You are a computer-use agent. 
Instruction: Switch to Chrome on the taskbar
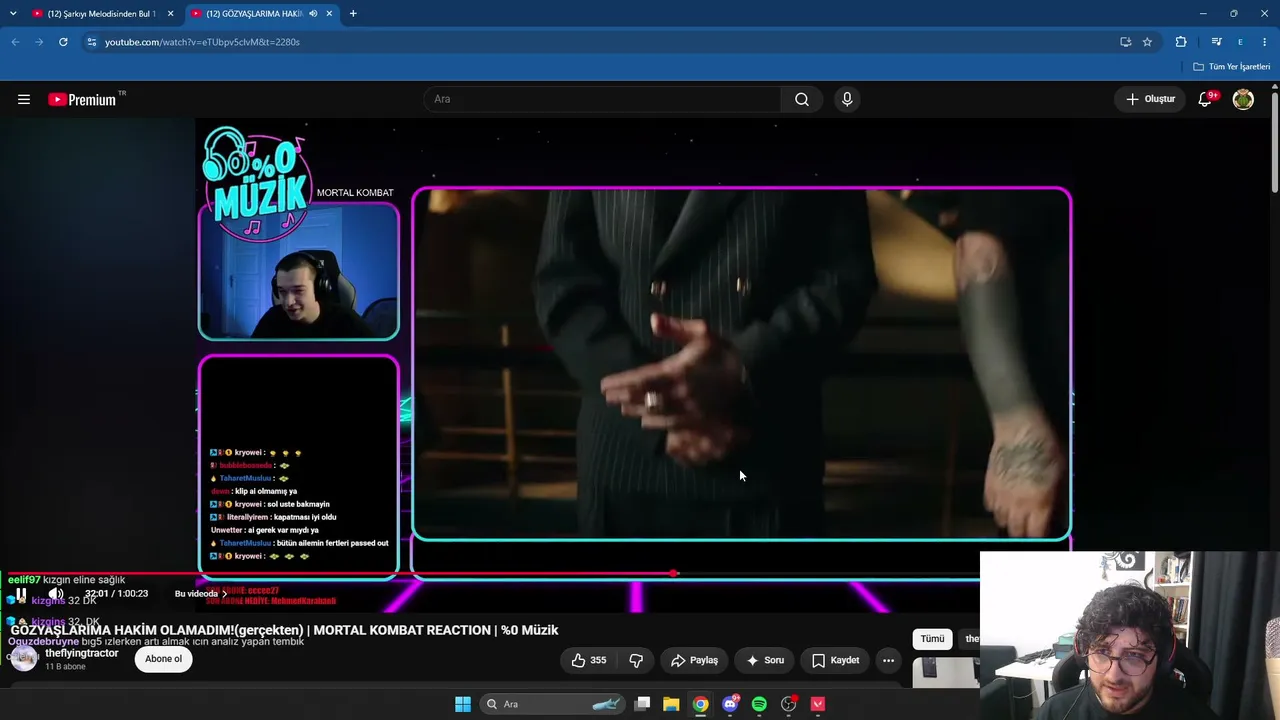point(701,704)
